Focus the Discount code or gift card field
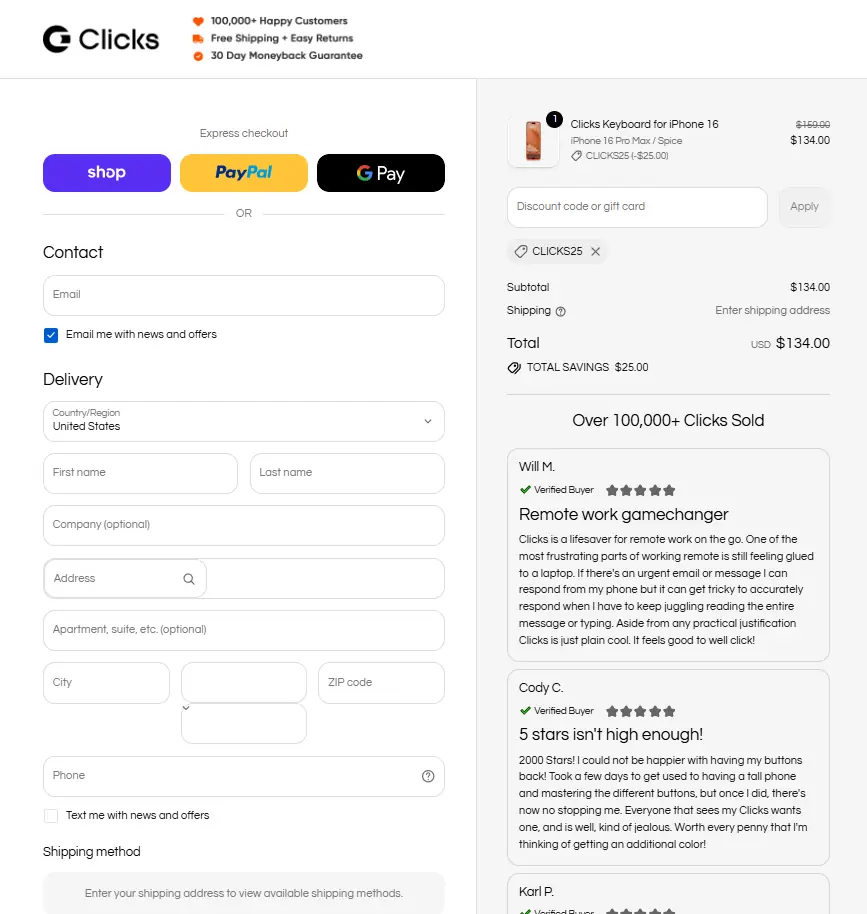The width and height of the screenshot is (867, 914). 637,207
